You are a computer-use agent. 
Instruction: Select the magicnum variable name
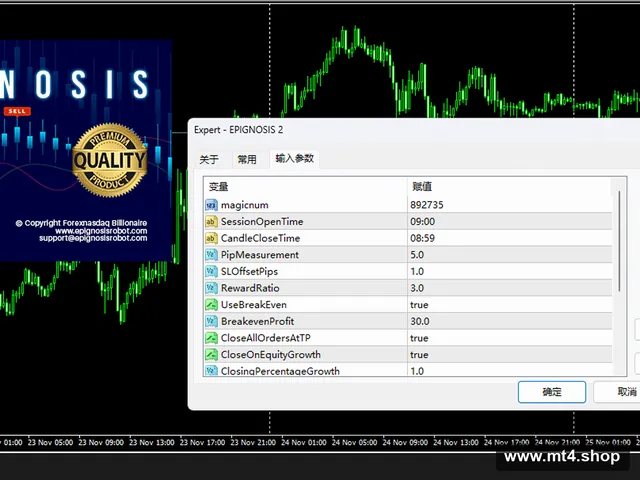244,205
